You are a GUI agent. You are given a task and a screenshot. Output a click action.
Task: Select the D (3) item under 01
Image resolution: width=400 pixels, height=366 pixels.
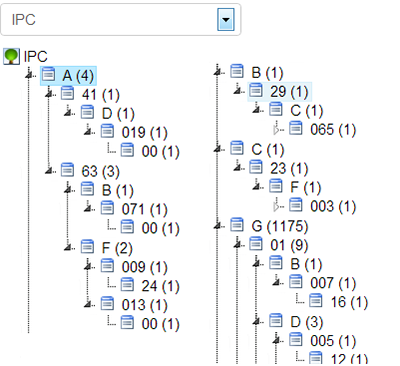[306, 322]
